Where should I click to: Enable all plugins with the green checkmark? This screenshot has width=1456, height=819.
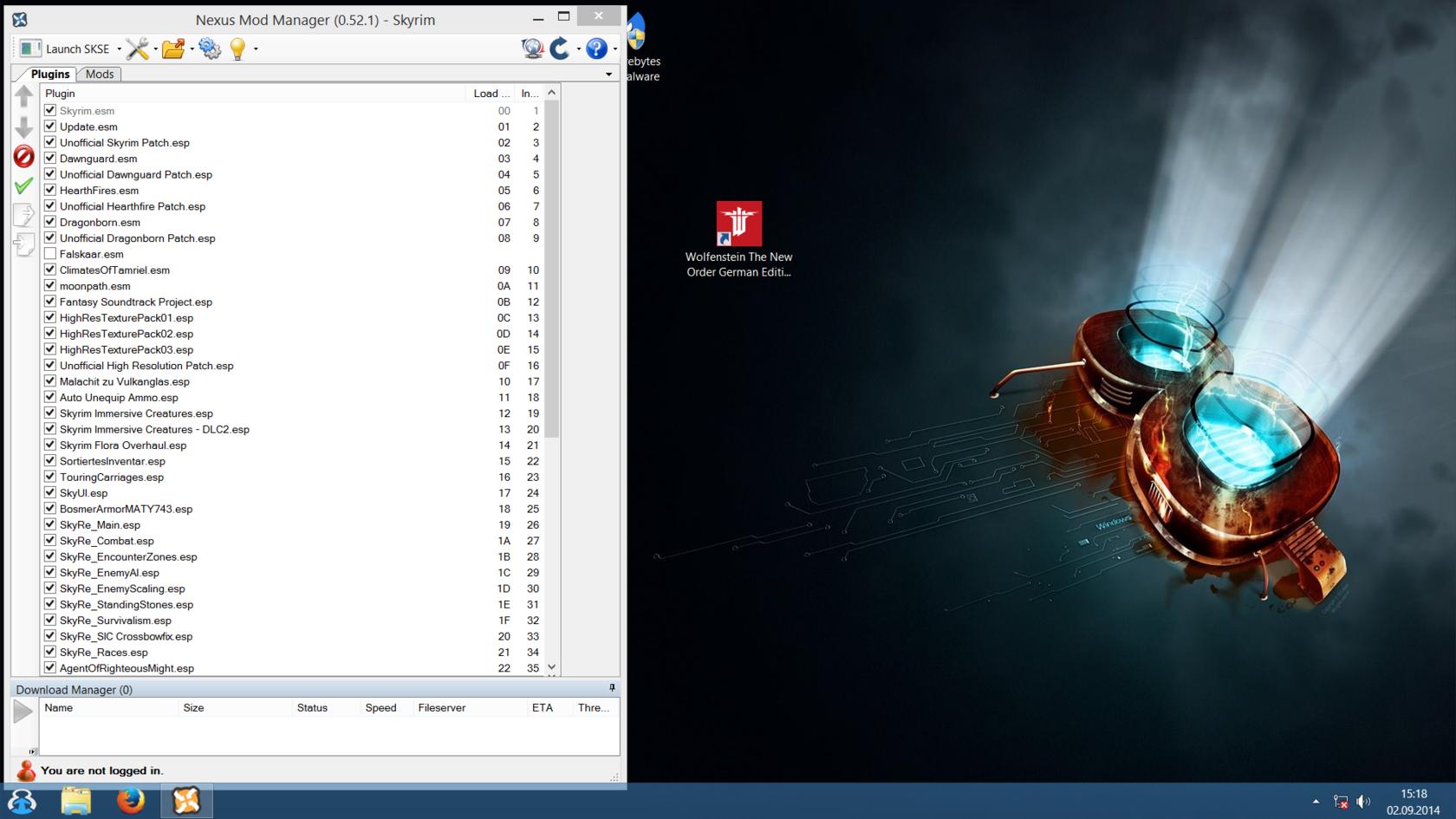coord(24,185)
